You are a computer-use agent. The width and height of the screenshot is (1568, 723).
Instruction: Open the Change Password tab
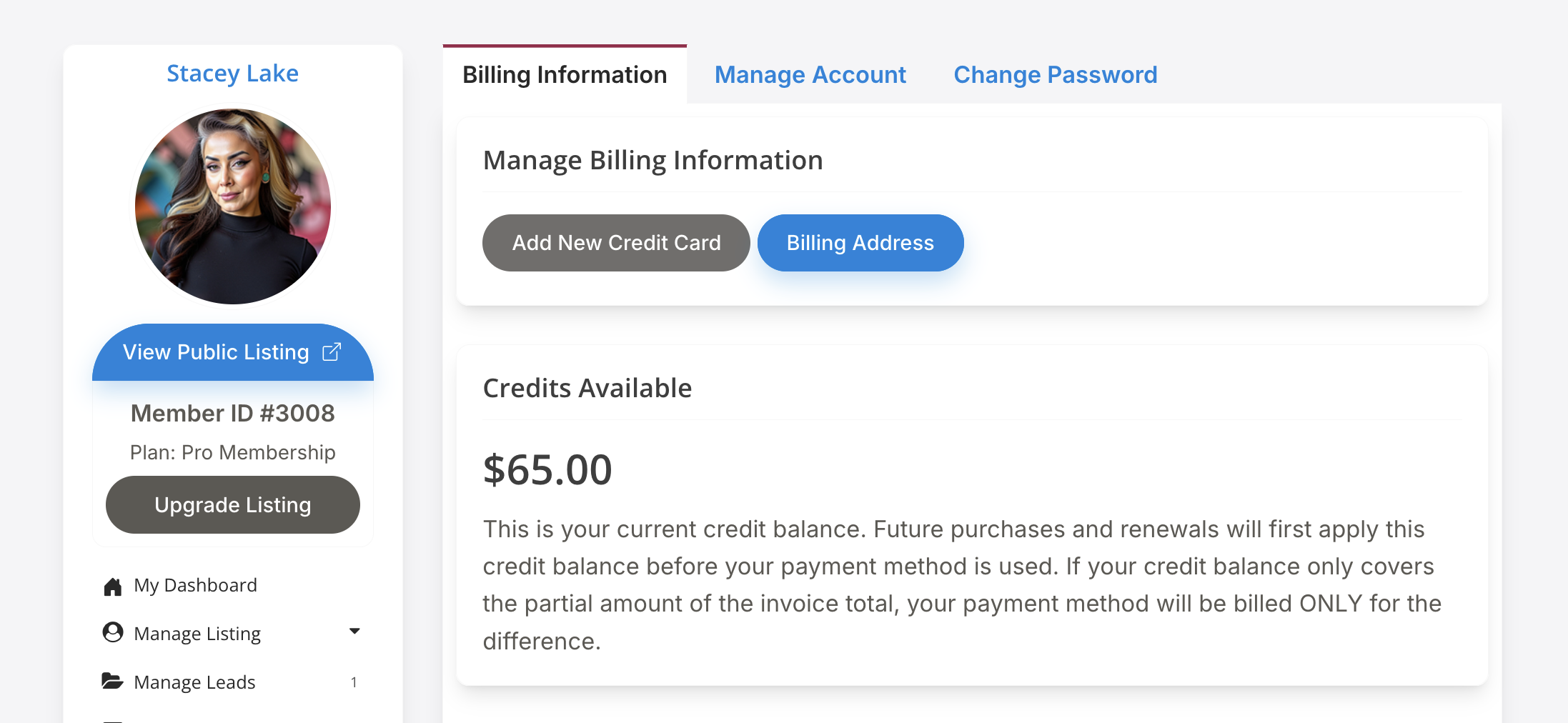tap(1055, 75)
